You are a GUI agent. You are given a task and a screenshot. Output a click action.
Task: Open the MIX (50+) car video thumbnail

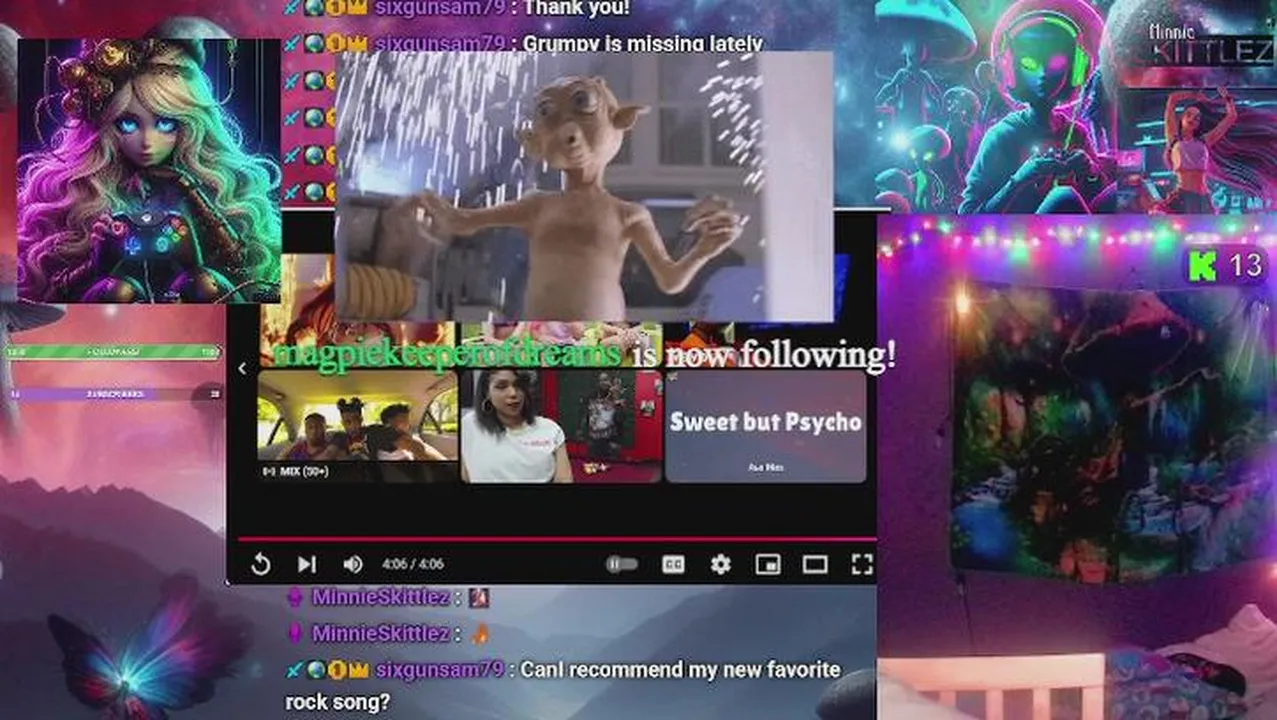357,427
